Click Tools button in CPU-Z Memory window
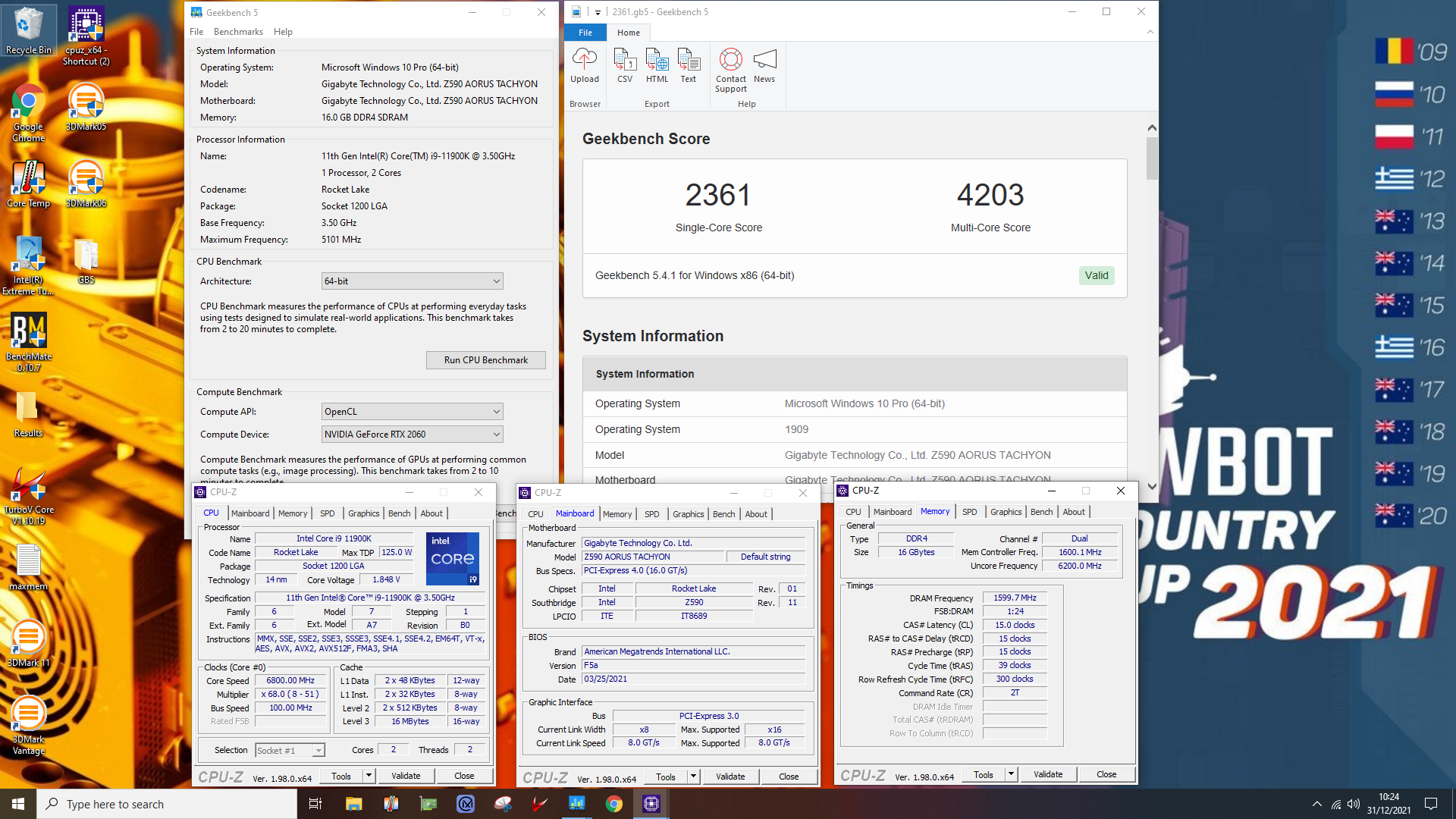Screen dimensions: 1456x819 click(x=984, y=774)
